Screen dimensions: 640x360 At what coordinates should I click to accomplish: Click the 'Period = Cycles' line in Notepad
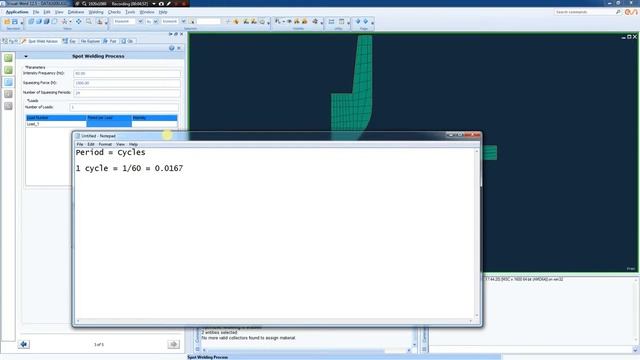pos(110,152)
